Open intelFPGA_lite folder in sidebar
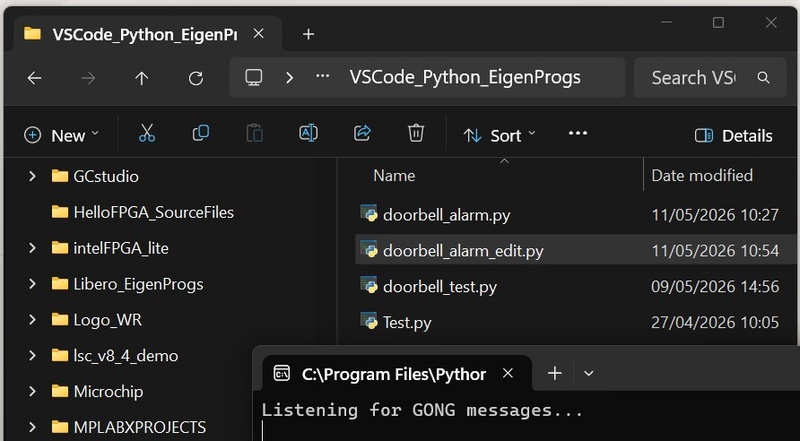This screenshot has width=800, height=441. [x=110, y=248]
